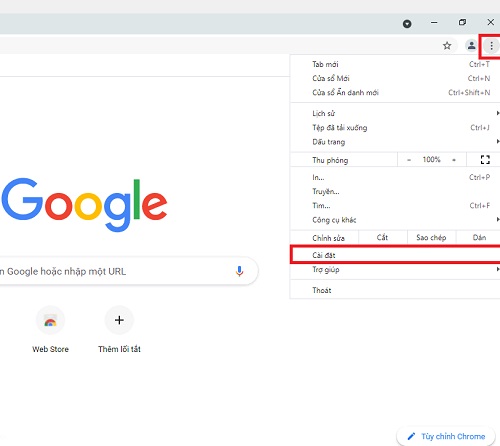This screenshot has width=500, height=446.
Task: Click the Google logo
Action: (x=84, y=204)
